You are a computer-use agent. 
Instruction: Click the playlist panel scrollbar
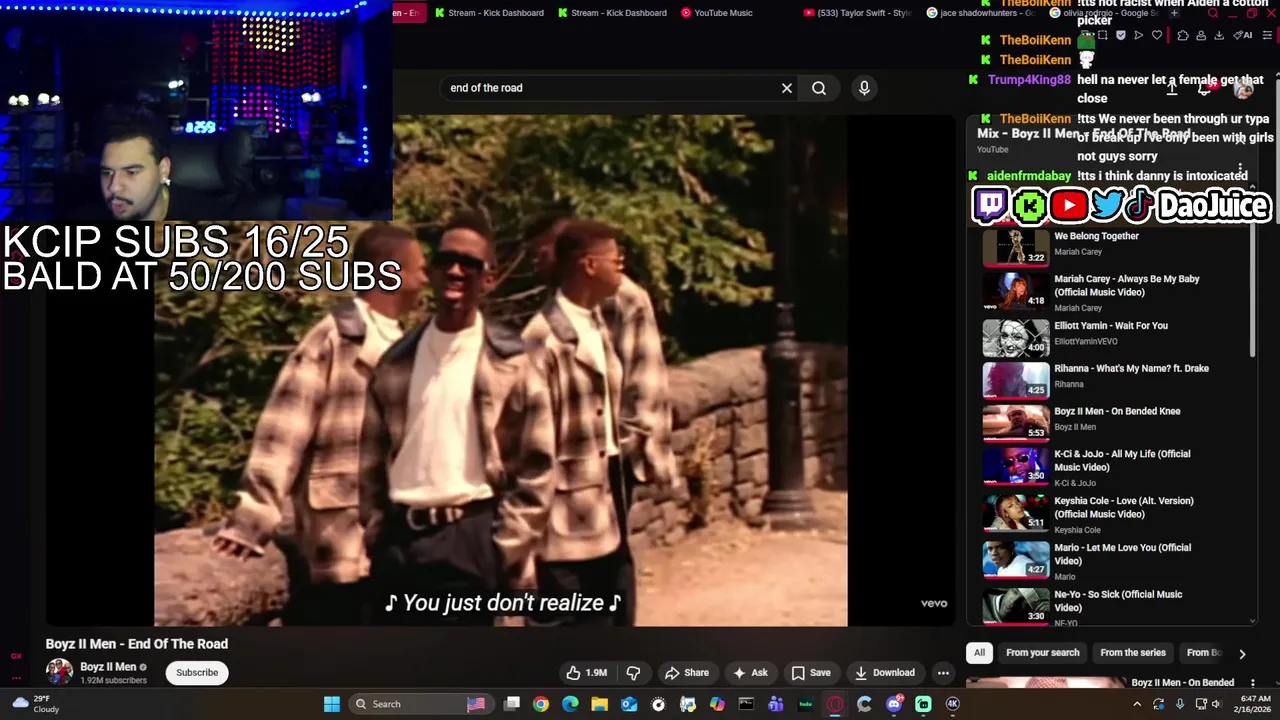coord(1253,290)
